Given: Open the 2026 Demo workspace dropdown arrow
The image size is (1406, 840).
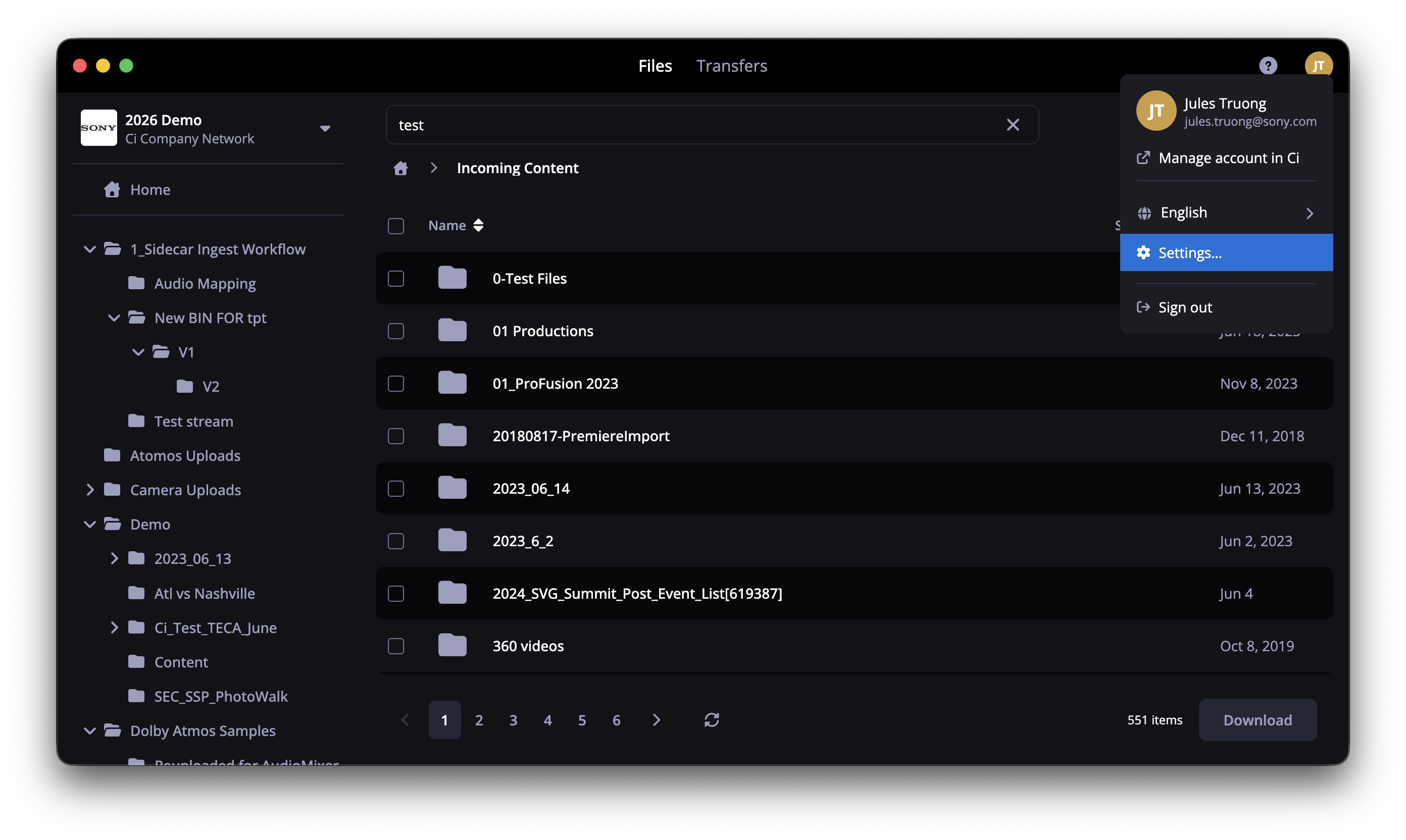Looking at the screenshot, I should pos(324,129).
